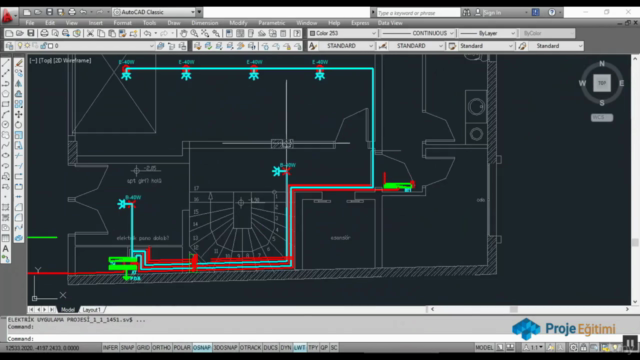Select the Multiline Text tool
The image size is (640, 360).
coord(6,249)
